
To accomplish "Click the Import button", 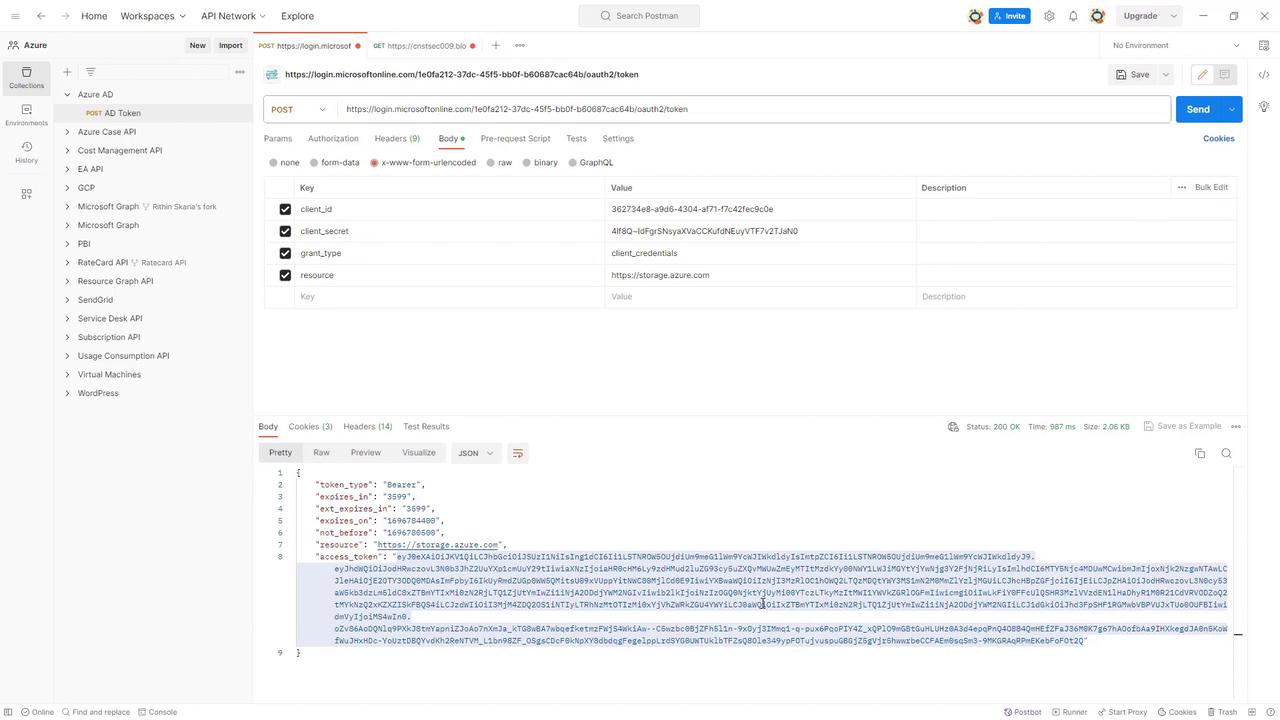I will point(231,45).
